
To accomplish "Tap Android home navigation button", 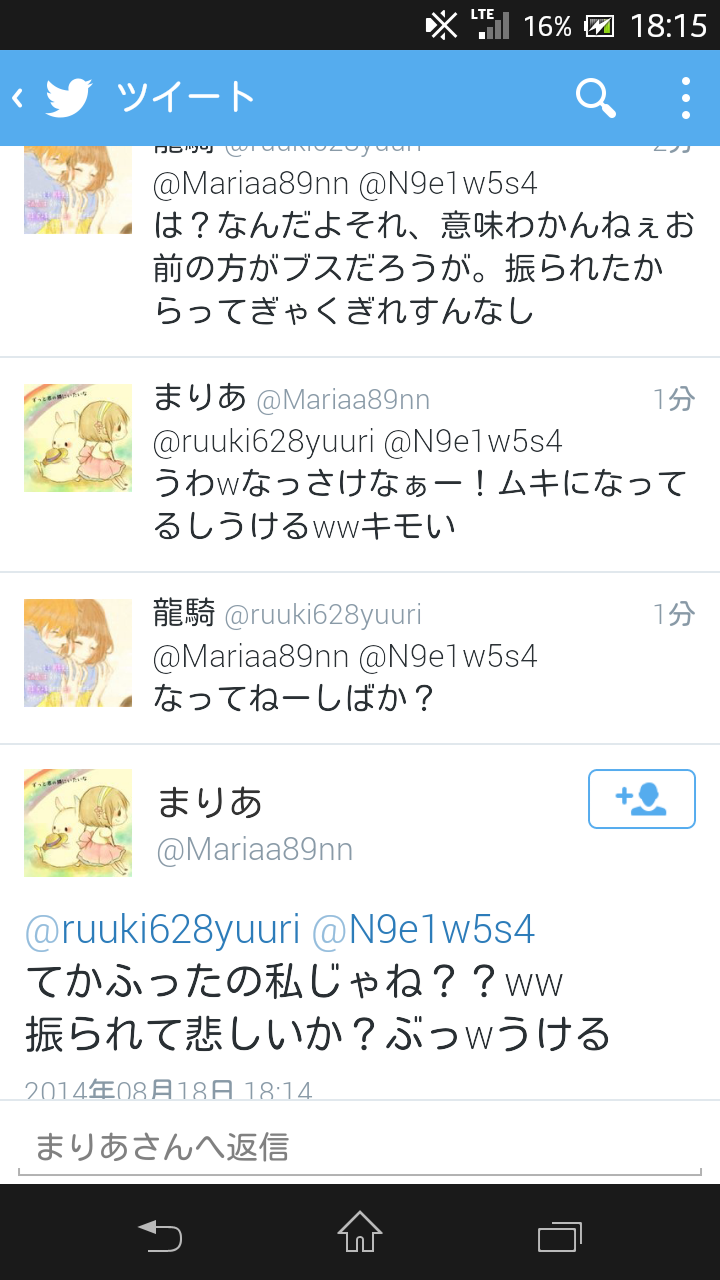I will tap(360, 1232).
